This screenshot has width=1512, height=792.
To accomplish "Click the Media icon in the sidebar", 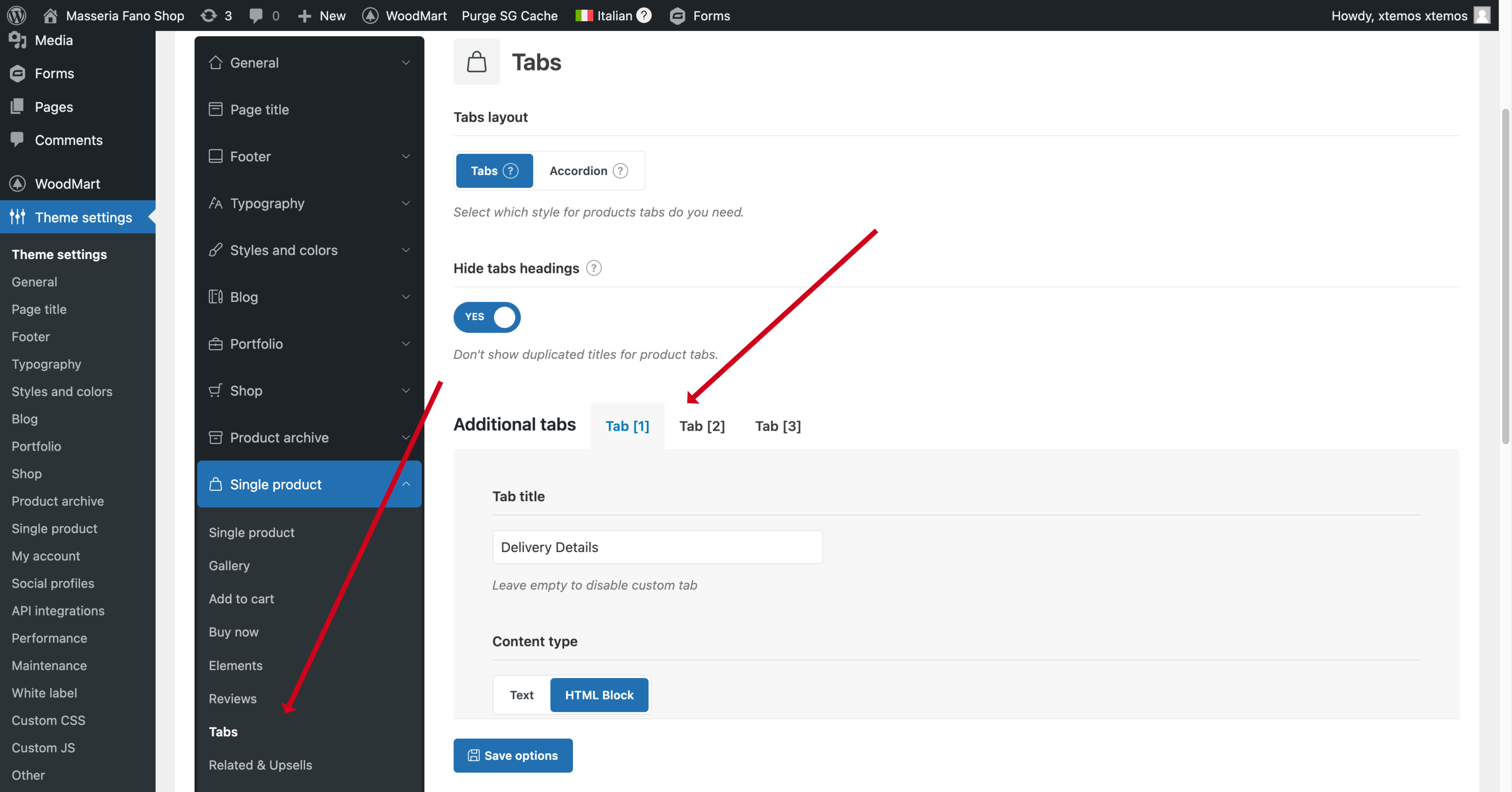I will click(x=18, y=40).
